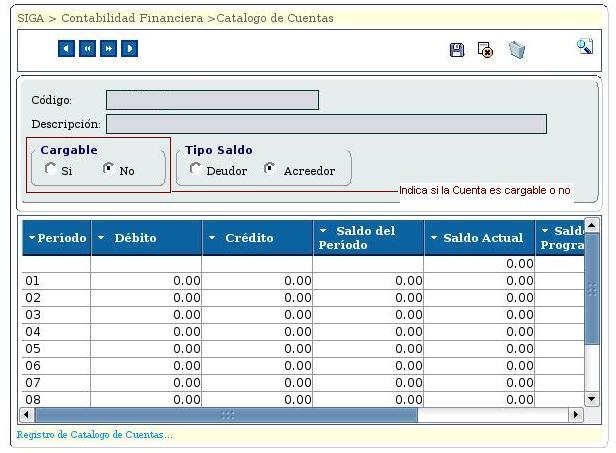This screenshot has height=453, width=616.
Task: Cancel changes using the red X icon
Action: point(485,50)
